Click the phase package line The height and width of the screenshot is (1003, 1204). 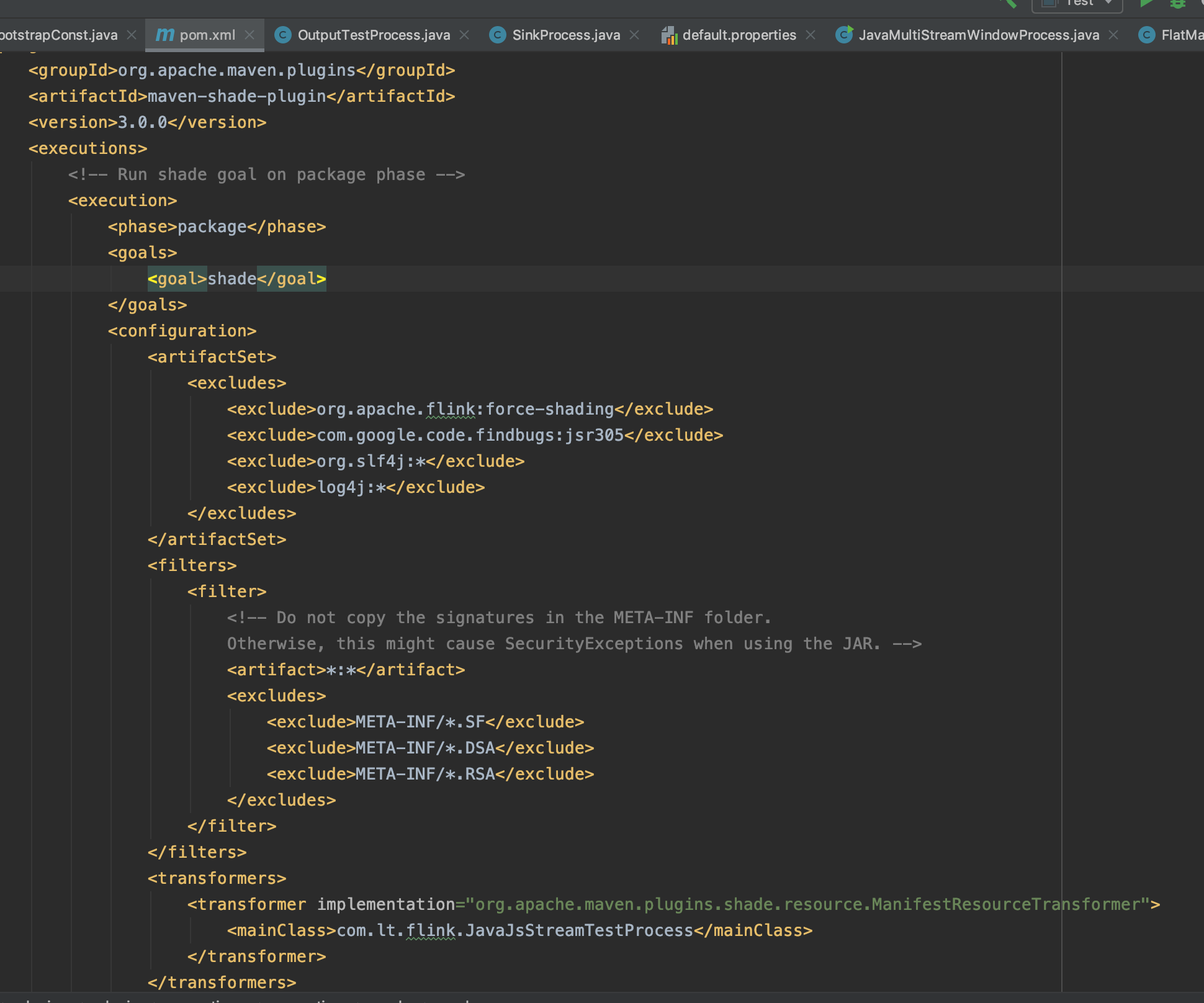(217, 227)
